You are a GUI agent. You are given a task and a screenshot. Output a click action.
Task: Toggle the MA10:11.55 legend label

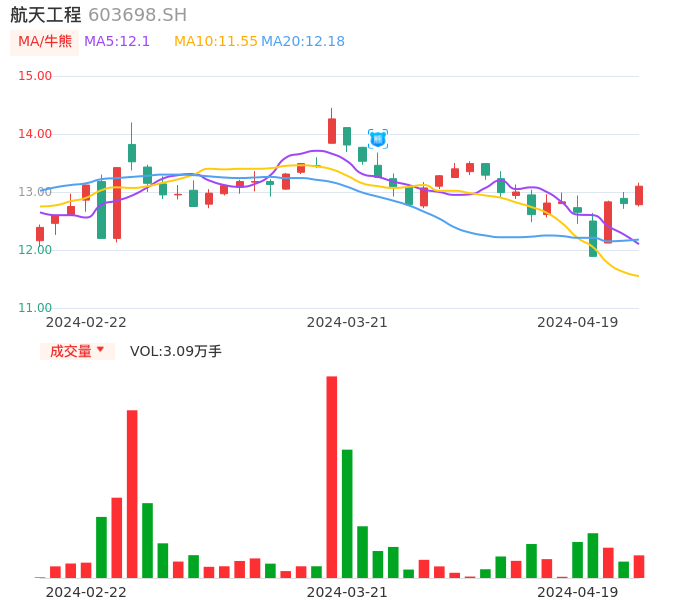pyautogui.click(x=215, y=42)
